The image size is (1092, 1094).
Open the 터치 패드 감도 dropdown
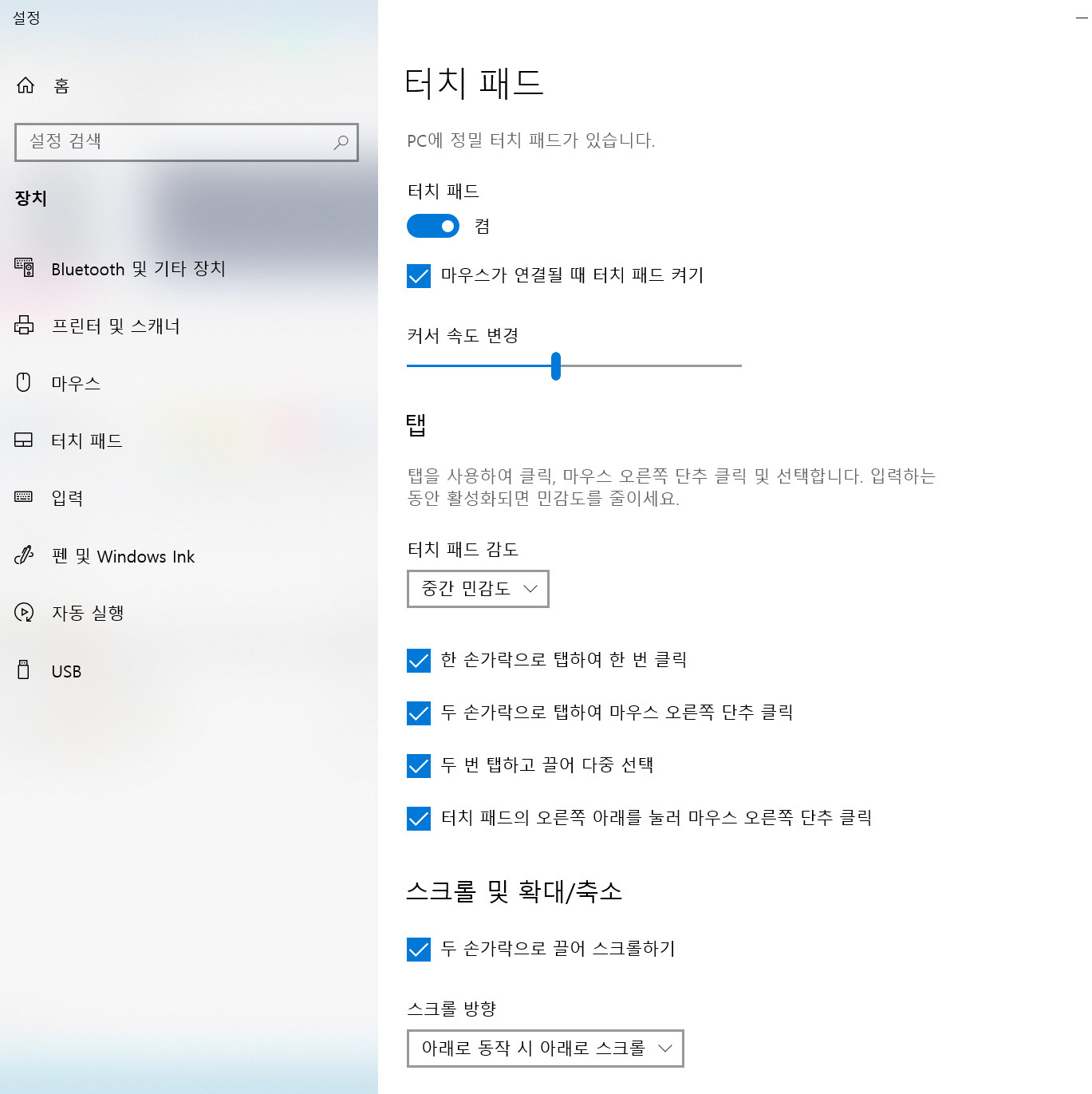pos(478,589)
